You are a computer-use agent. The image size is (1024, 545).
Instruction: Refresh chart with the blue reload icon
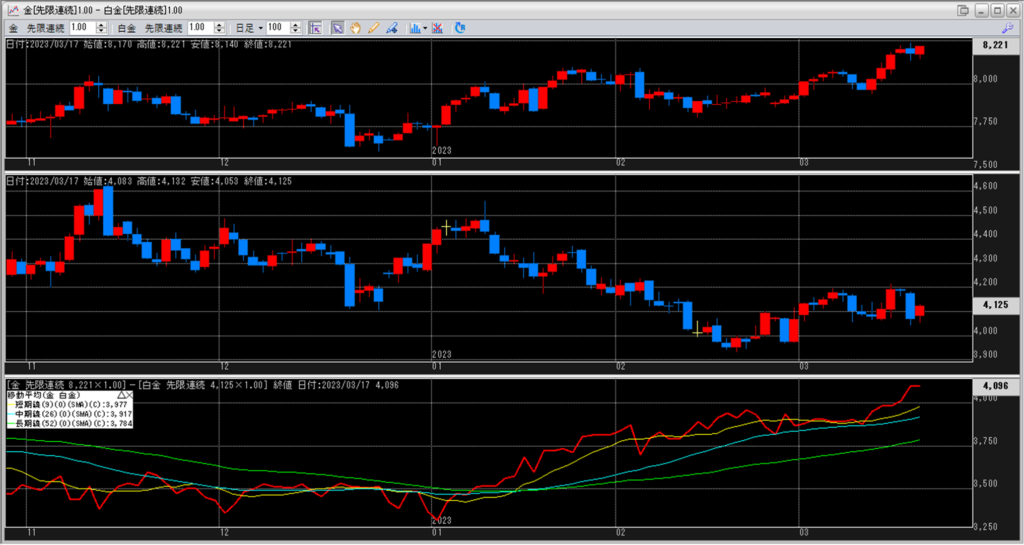coord(460,28)
